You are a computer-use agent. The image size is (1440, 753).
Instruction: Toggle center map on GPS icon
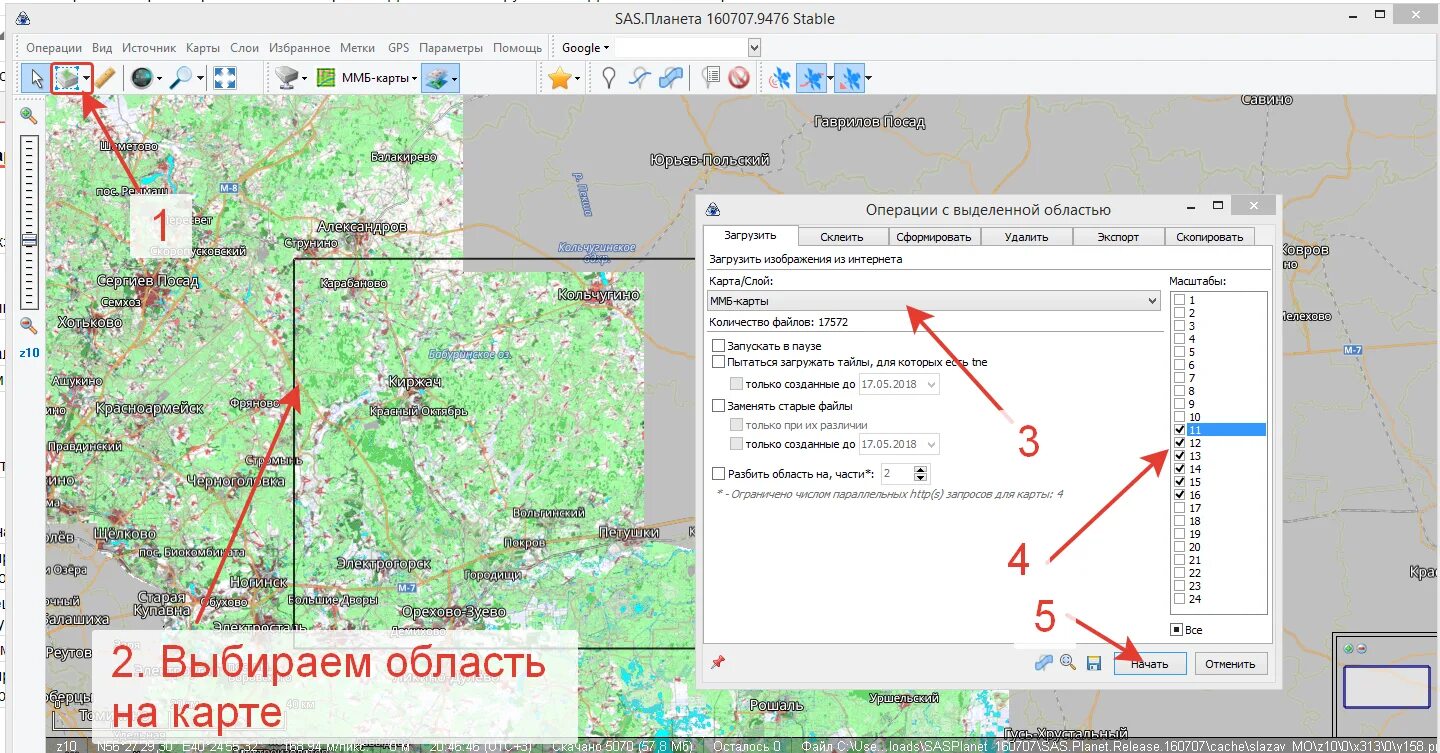[848, 78]
